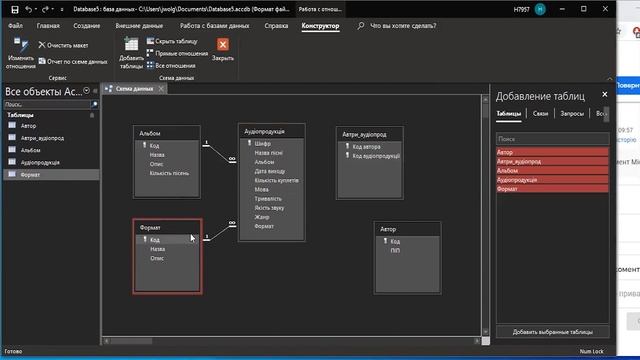Open the Изменить отношения tool

(x=20, y=53)
